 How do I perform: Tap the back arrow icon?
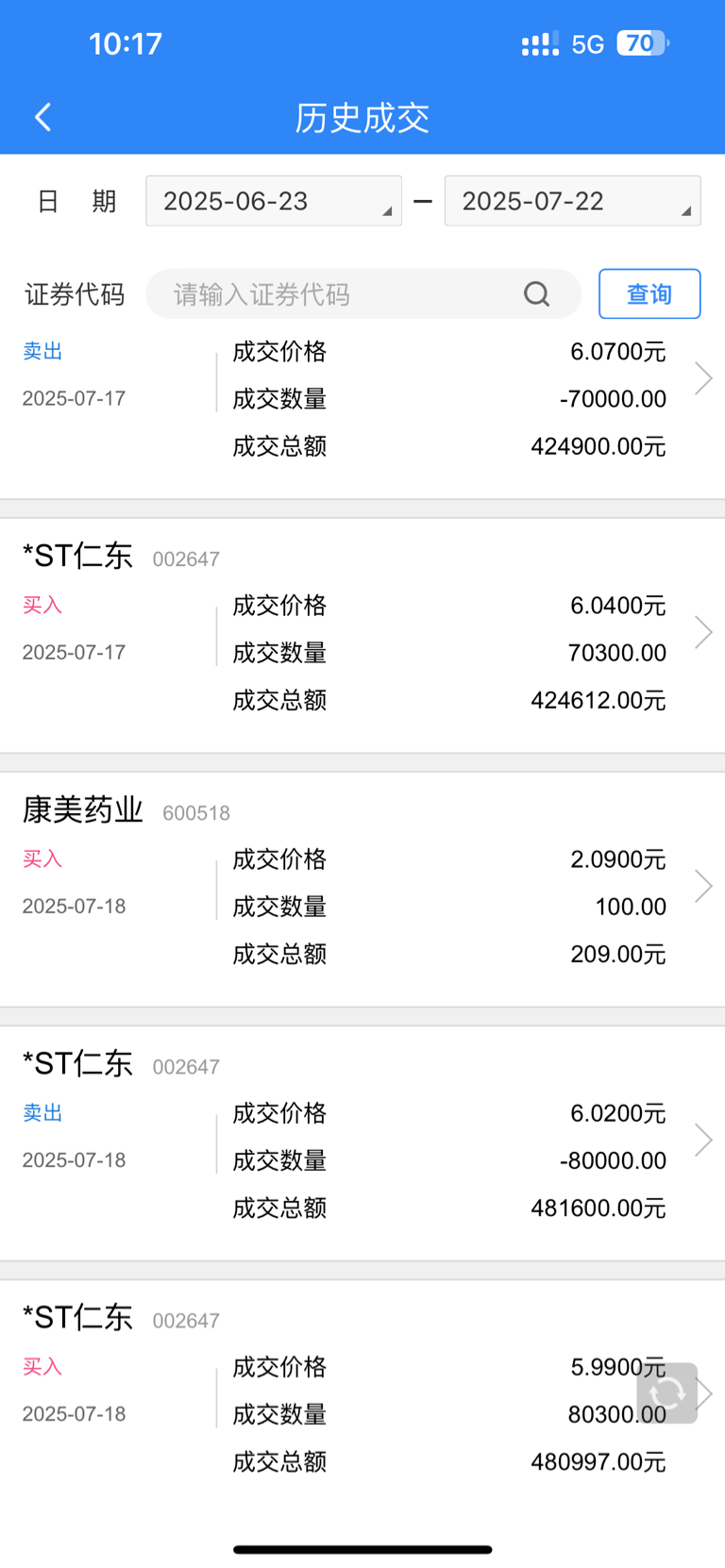(x=42, y=117)
